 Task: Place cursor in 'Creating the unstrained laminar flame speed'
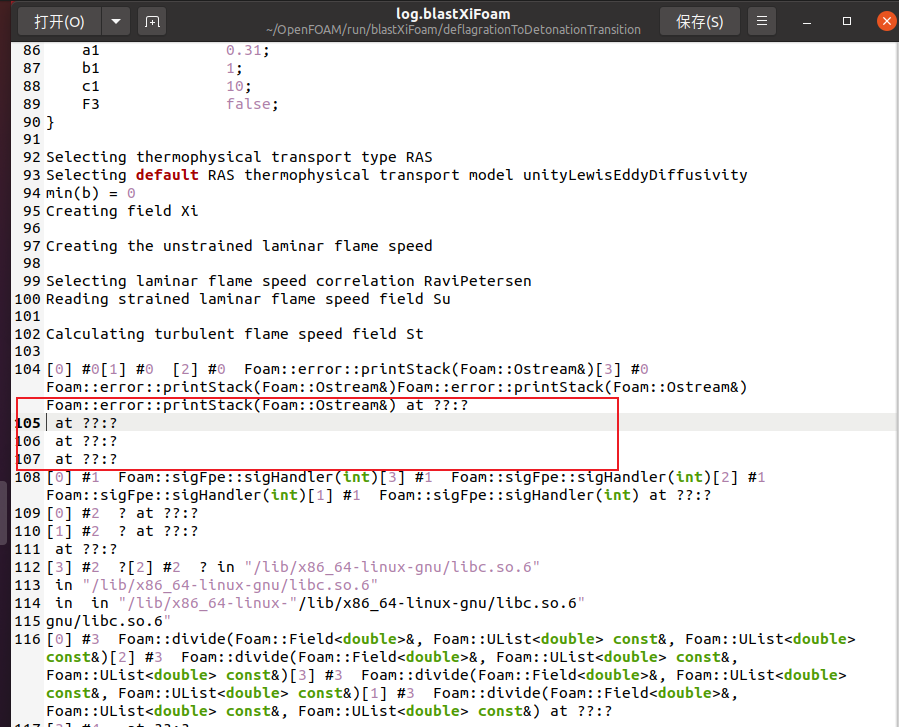pos(239,246)
